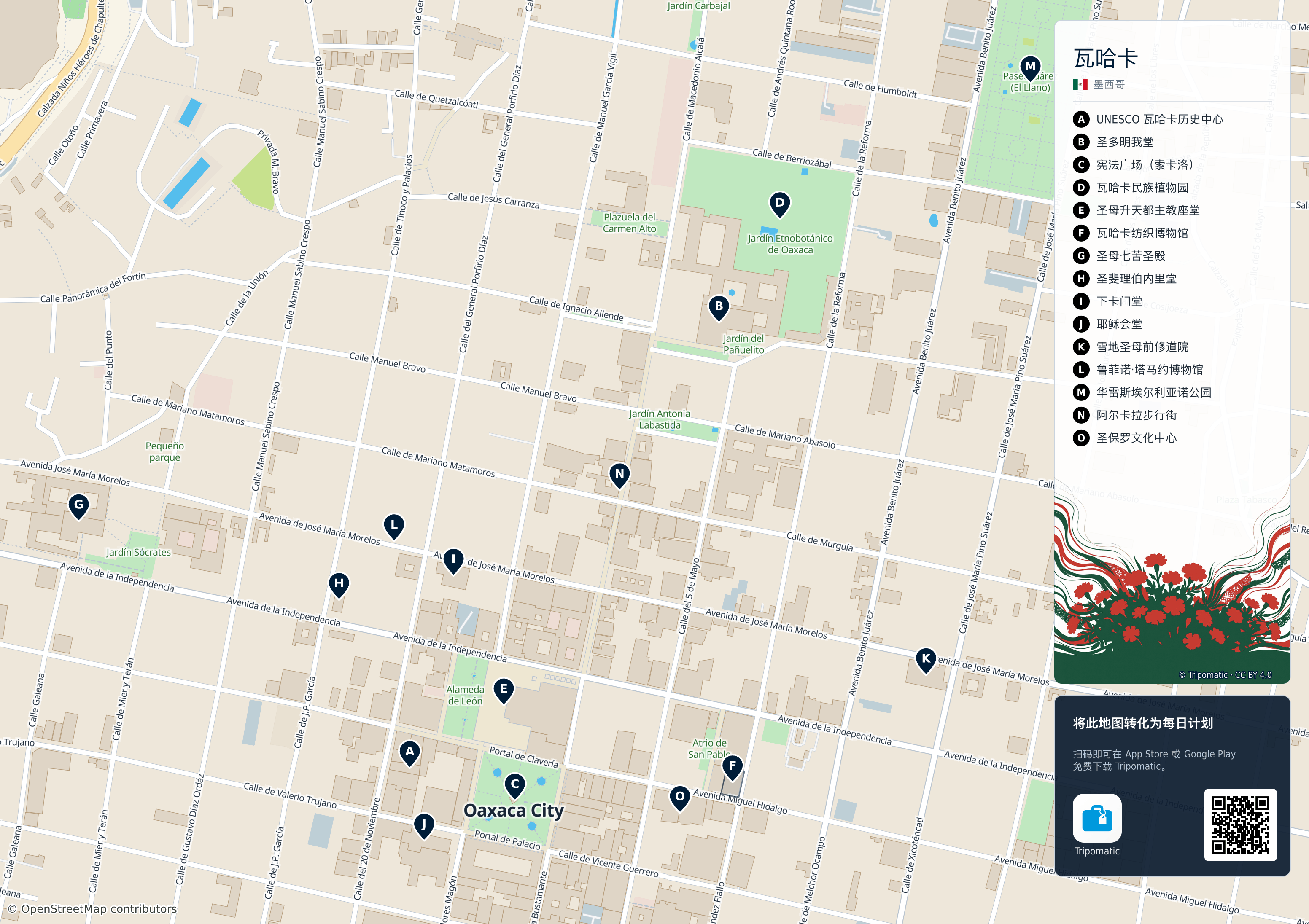
Task: Select map pin M at Paseo Juárez El Llano
Action: point(1030,68)
